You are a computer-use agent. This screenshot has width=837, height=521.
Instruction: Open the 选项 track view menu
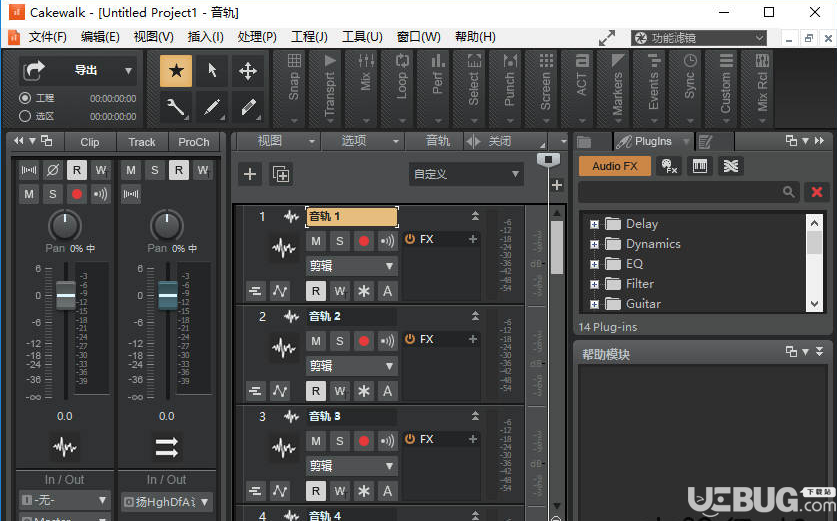[x=363, y=141]
